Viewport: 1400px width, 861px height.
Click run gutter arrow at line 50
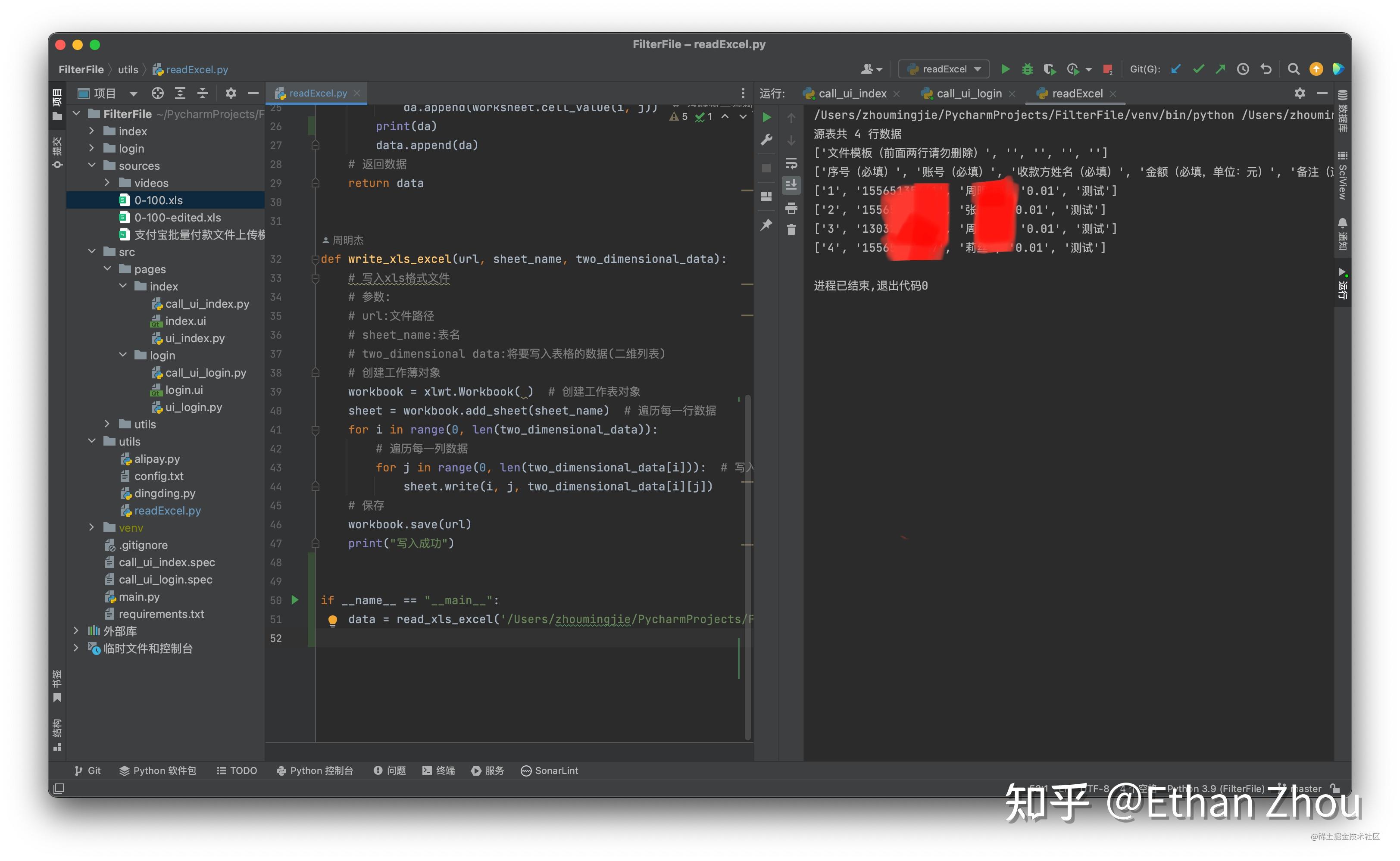(x=295, y=599)
